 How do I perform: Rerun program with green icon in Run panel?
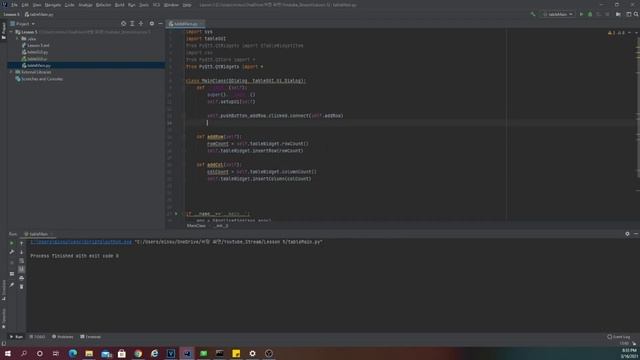pos(12,243)
